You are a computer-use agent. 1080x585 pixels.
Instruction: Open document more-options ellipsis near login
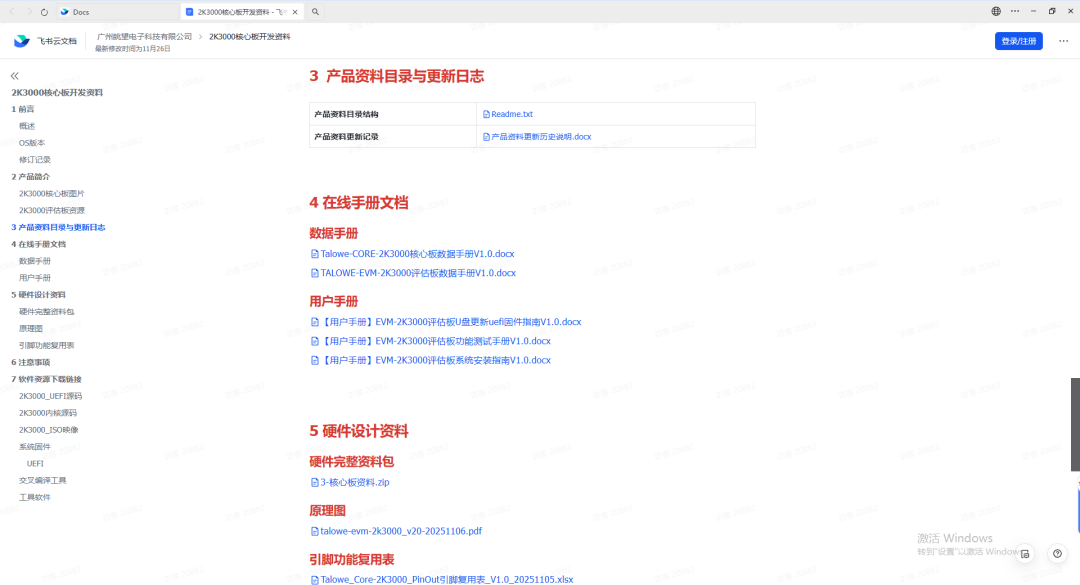click(x=1063, y=41)
